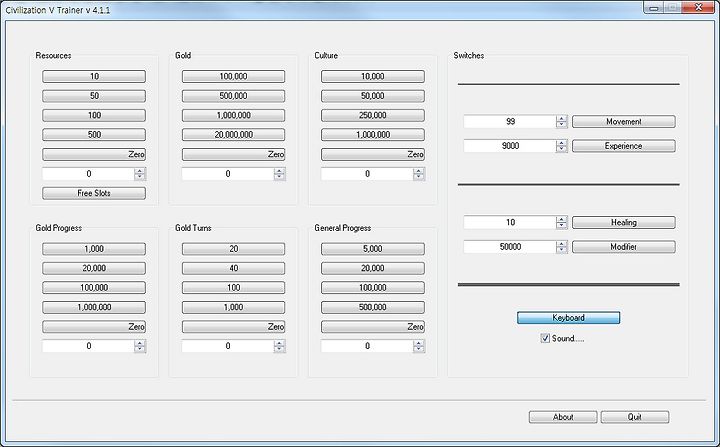This screenshot has height=447, width=720.
Task: Zero the Gold Progress value
Action: coord(94,327)
